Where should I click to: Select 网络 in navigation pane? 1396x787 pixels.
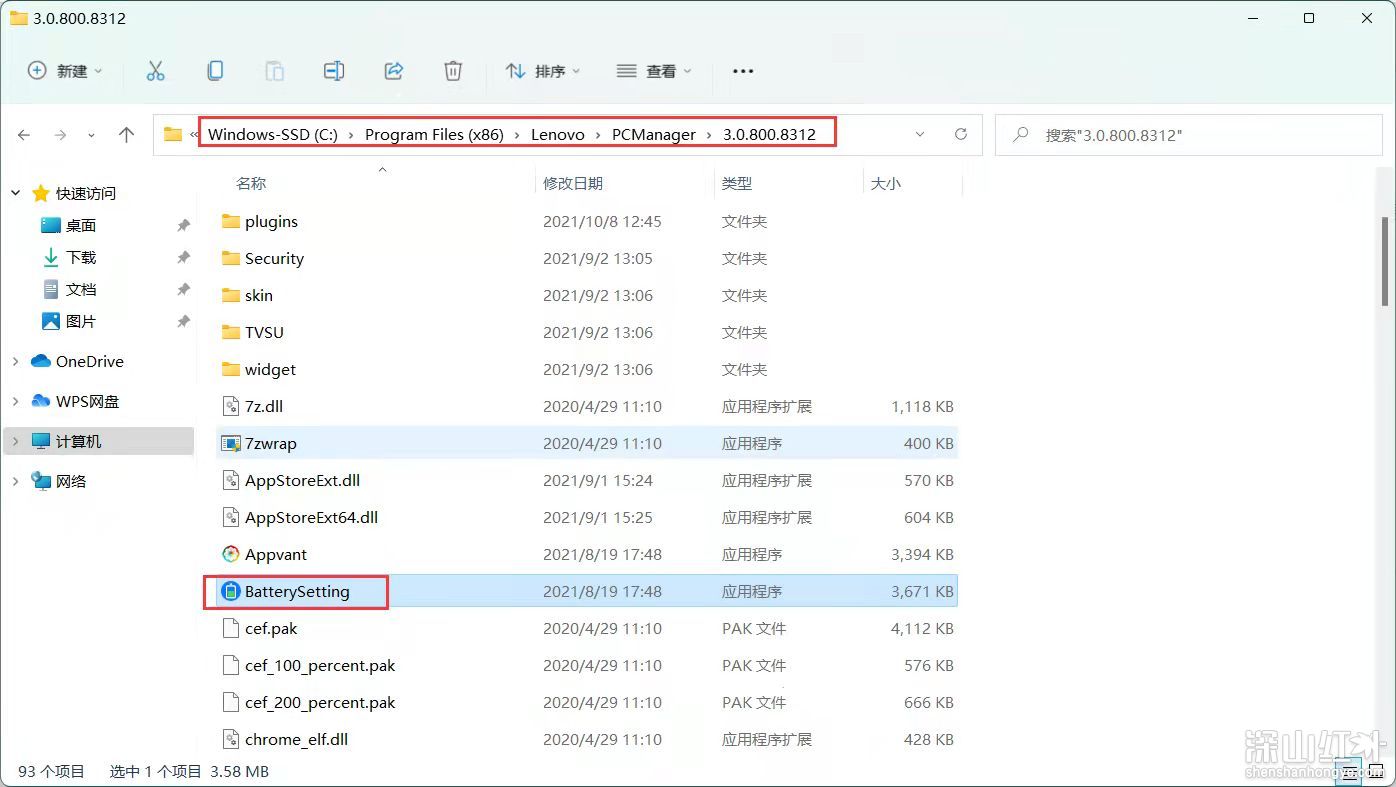click(x=71, y=481)
